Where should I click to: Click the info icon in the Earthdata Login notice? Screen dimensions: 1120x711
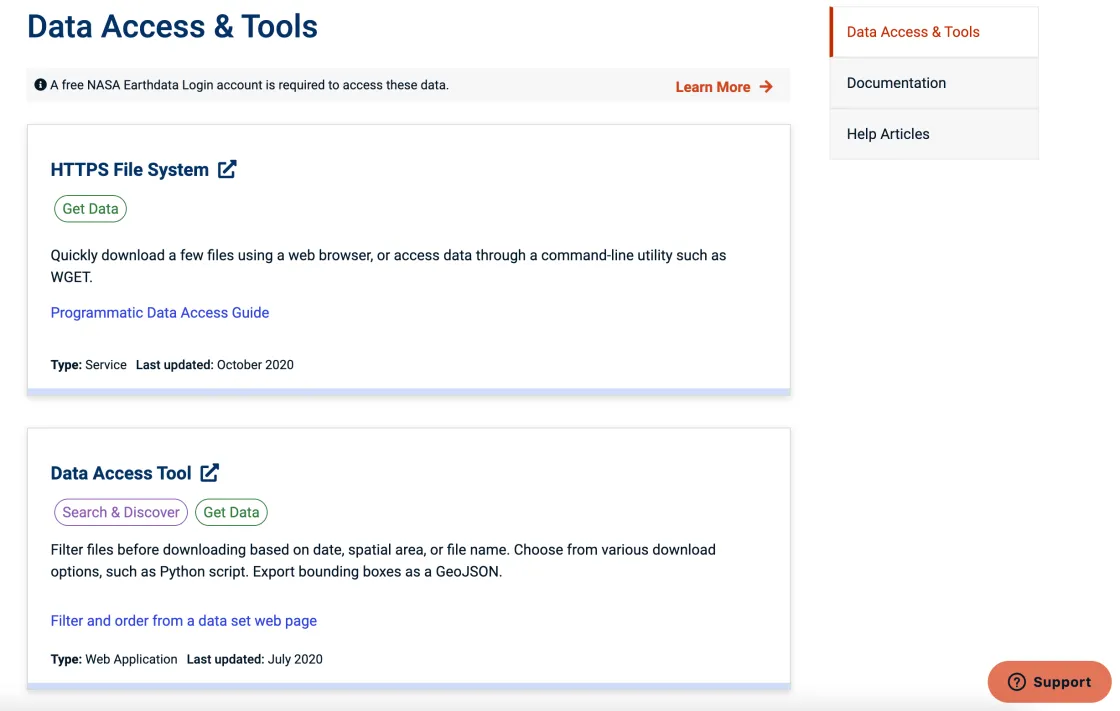pos(39,85)
